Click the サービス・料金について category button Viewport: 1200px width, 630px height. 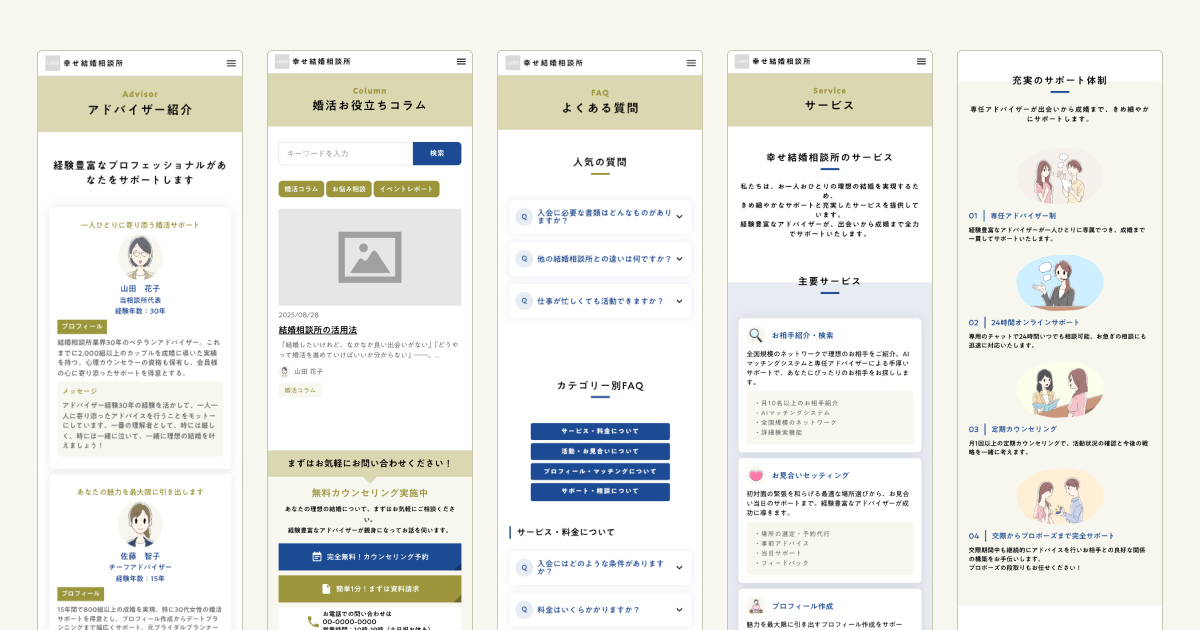(600, 431)
